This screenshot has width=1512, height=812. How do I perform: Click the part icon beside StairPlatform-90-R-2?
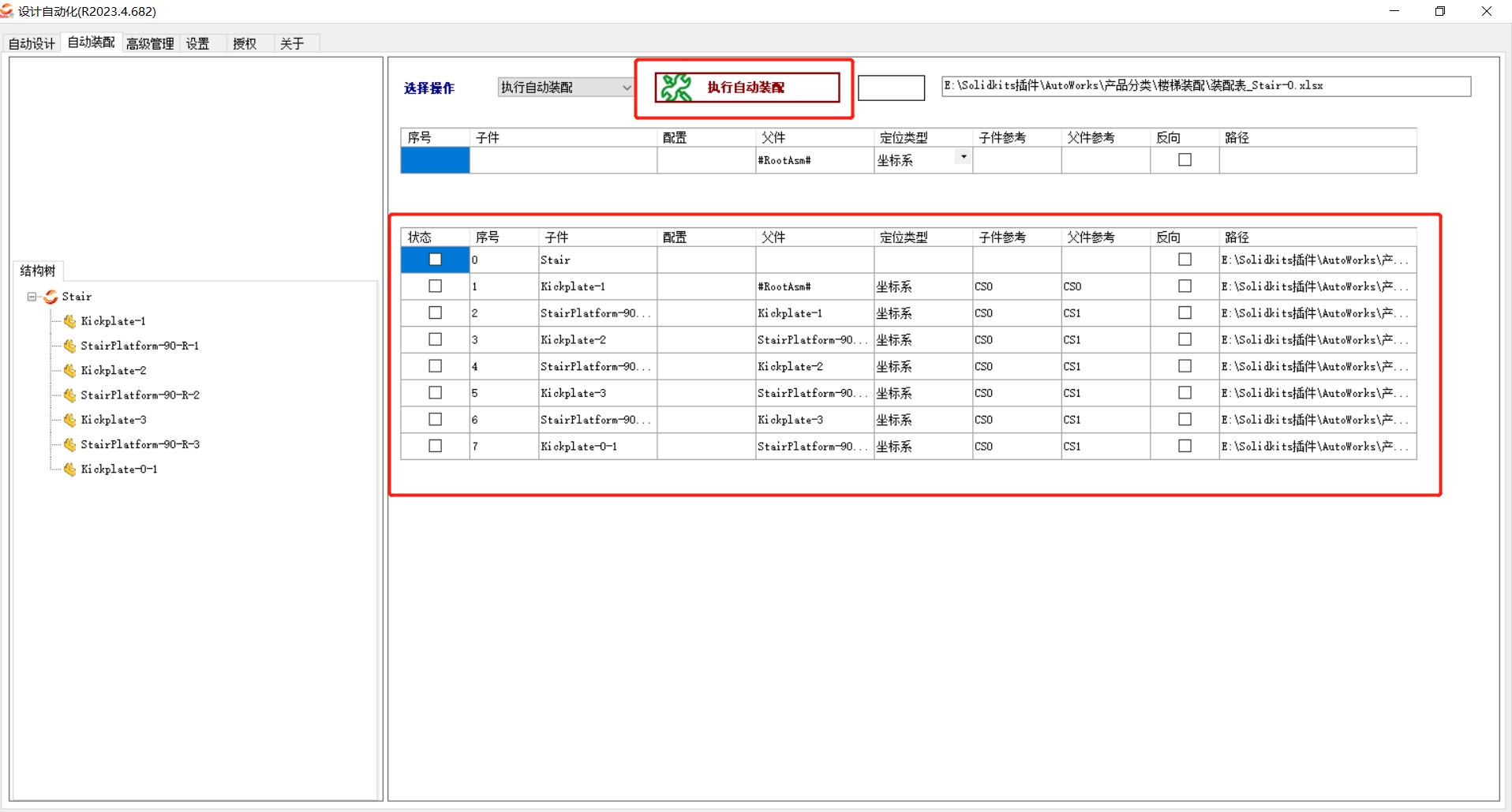coord(69,395)
